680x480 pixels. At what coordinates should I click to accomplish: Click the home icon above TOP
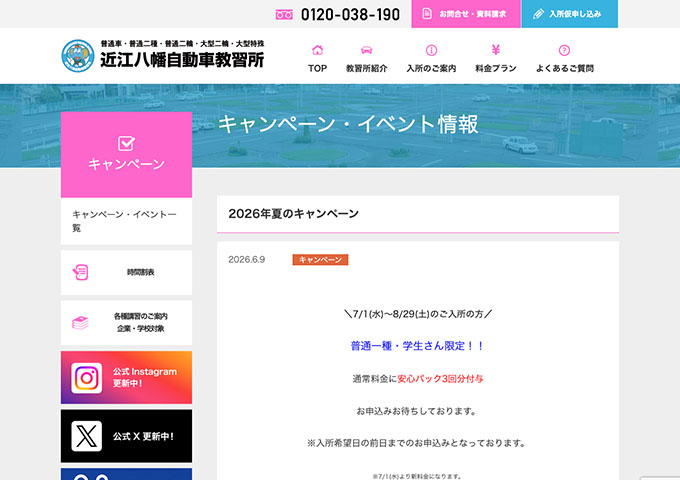pos(317,50)
